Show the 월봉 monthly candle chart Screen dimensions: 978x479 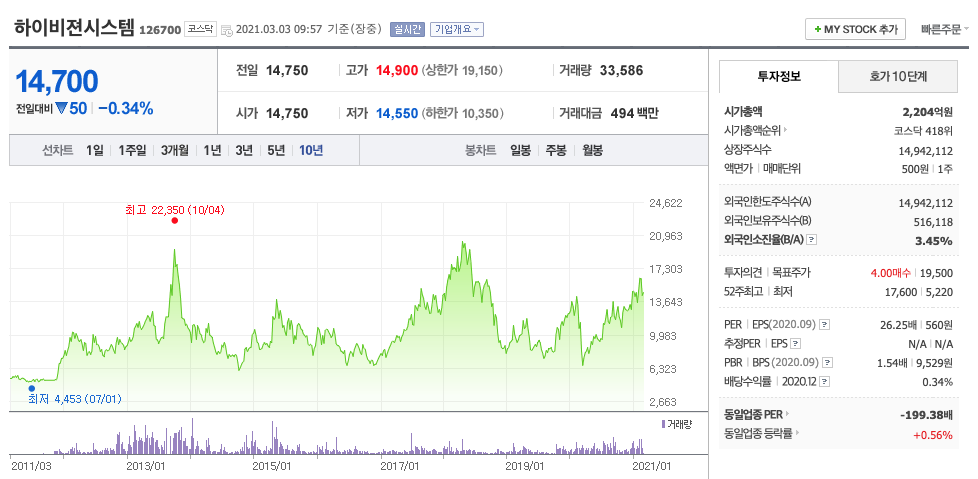pos(593,150)
